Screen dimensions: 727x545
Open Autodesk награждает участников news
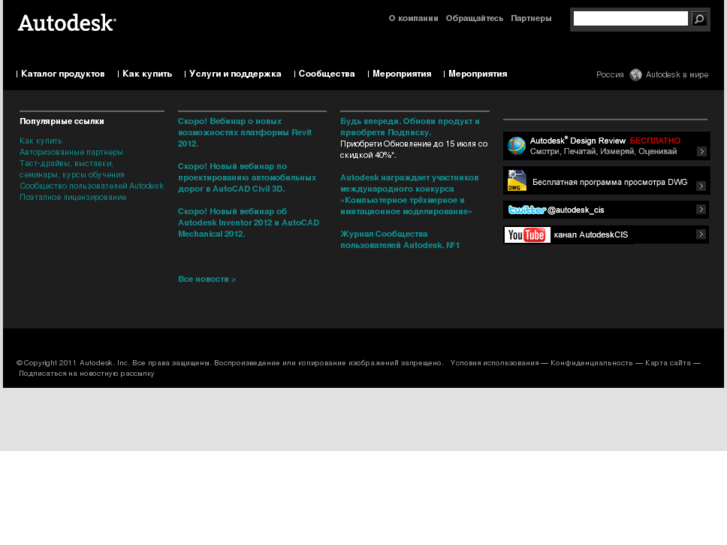(409, 194)
